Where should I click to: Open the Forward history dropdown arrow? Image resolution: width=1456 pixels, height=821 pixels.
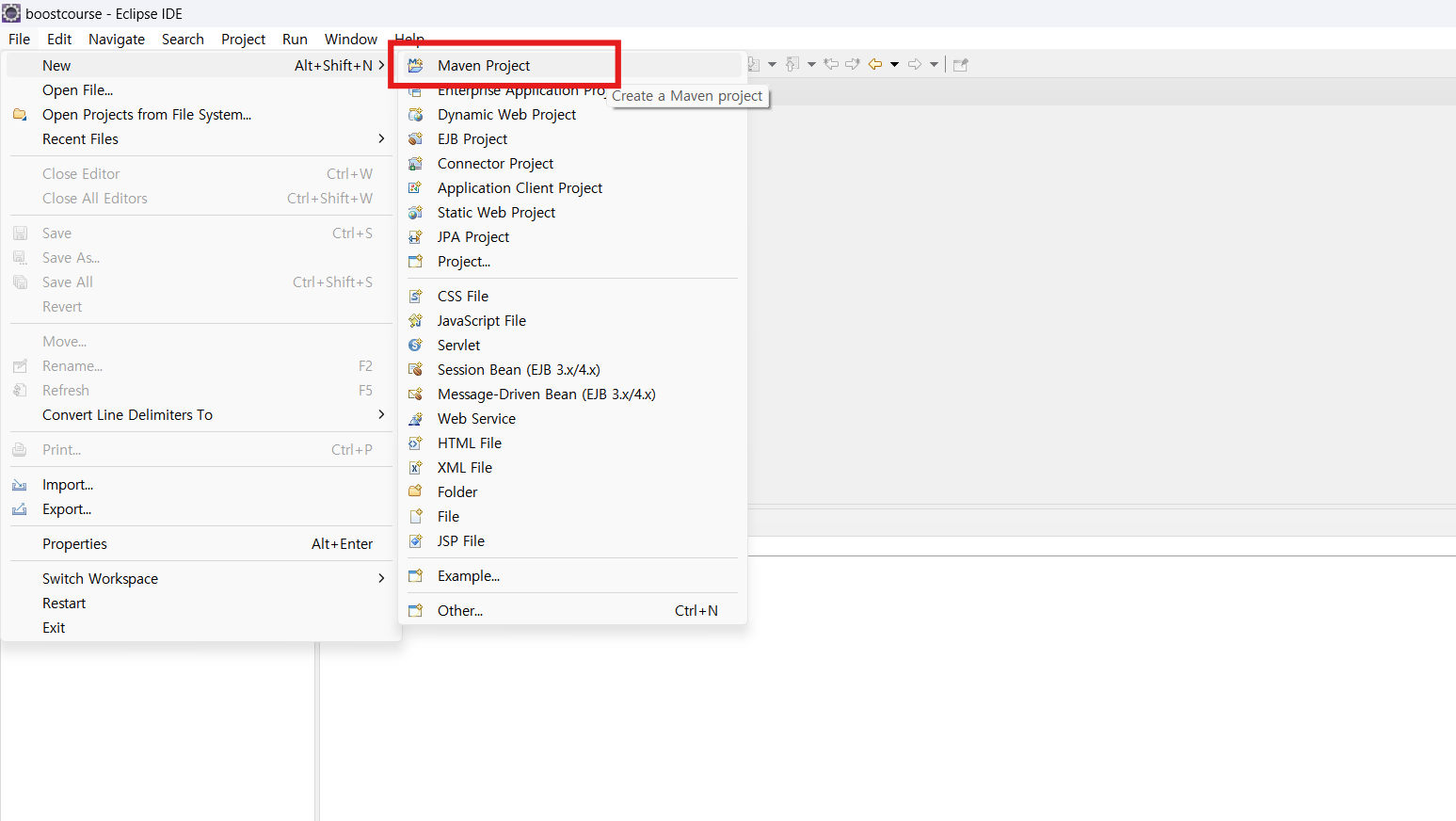(x=934, y=64)
